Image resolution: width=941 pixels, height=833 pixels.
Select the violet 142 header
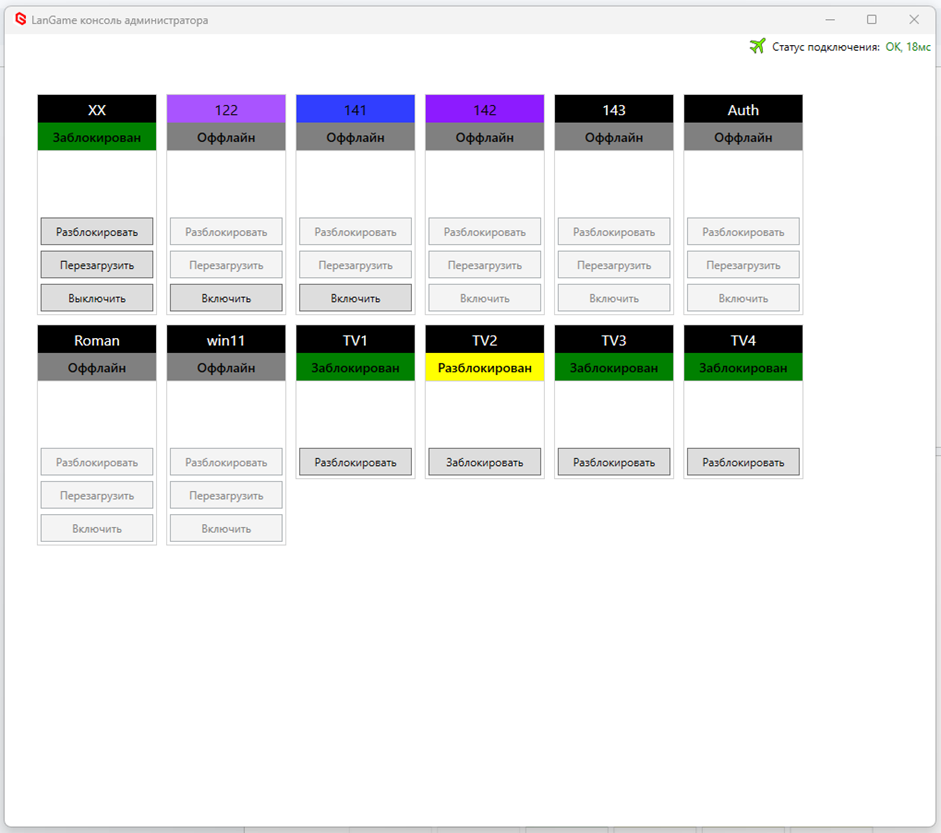click(485, 110)
